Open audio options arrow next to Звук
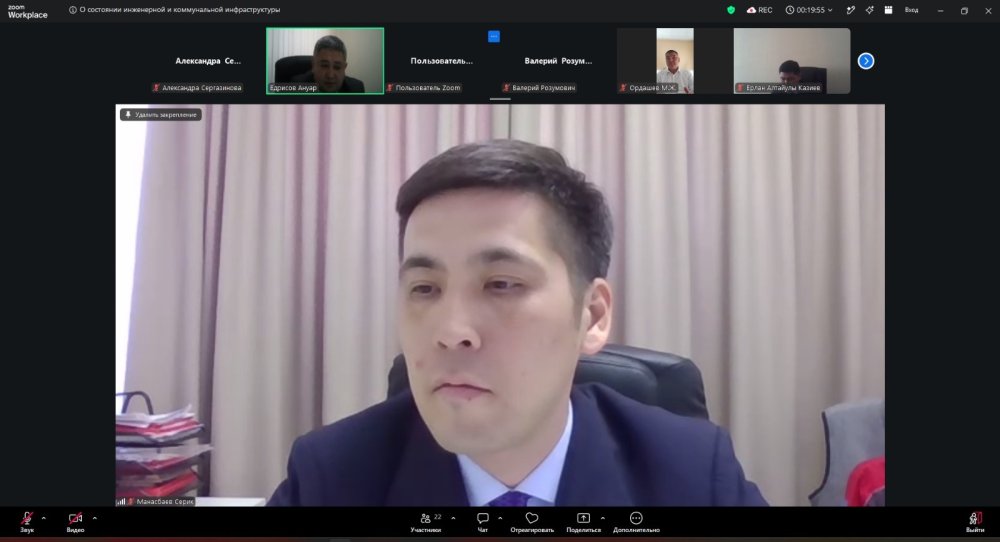1000x542 pixels. [43, 518]
